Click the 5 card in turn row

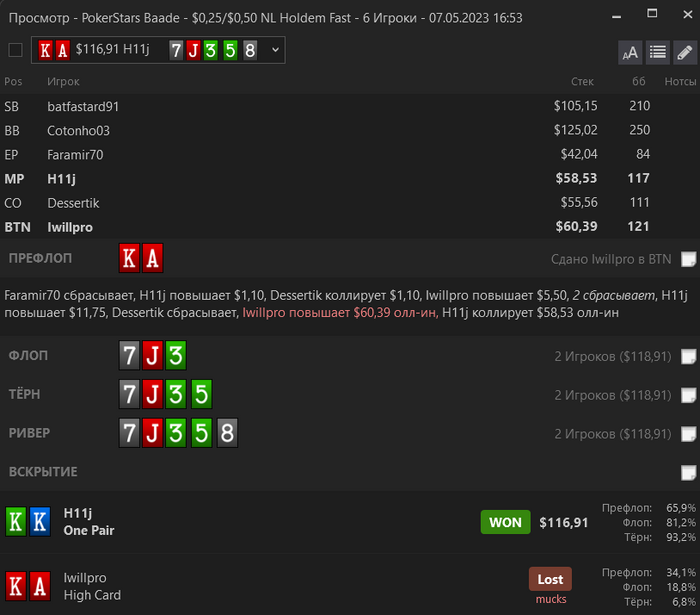pos(201,394)
